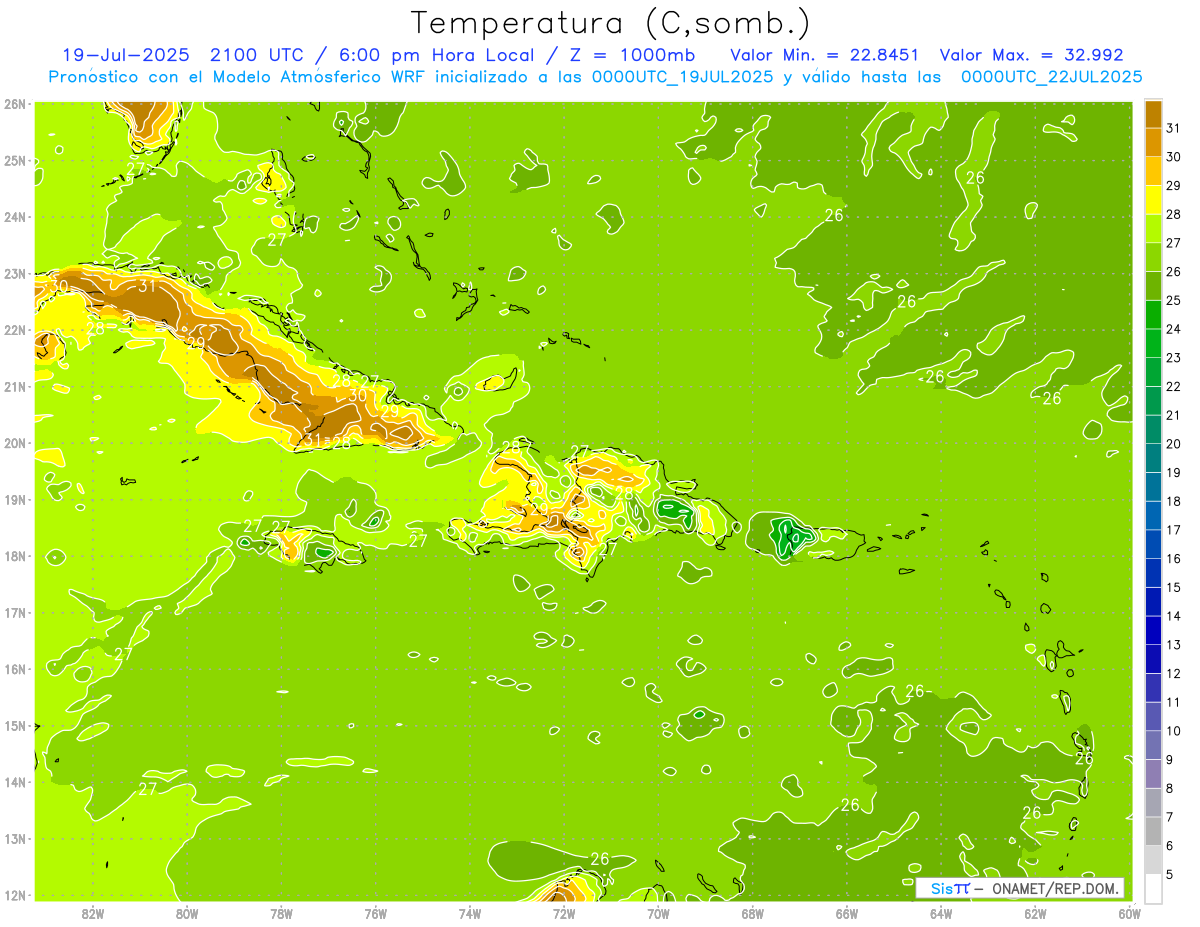The width and height of the screenshot is (1200, 927).
Task: Click the '76W' longitude axis label
Action: pos(375,913)
